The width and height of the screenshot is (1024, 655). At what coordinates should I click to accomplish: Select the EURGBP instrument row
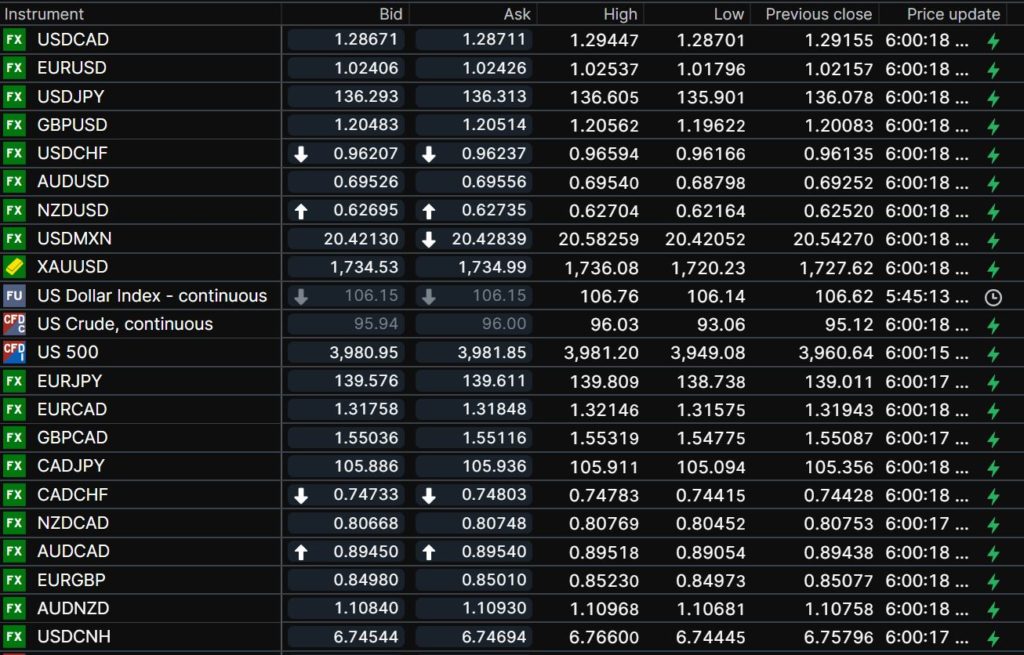click(71, 580)
